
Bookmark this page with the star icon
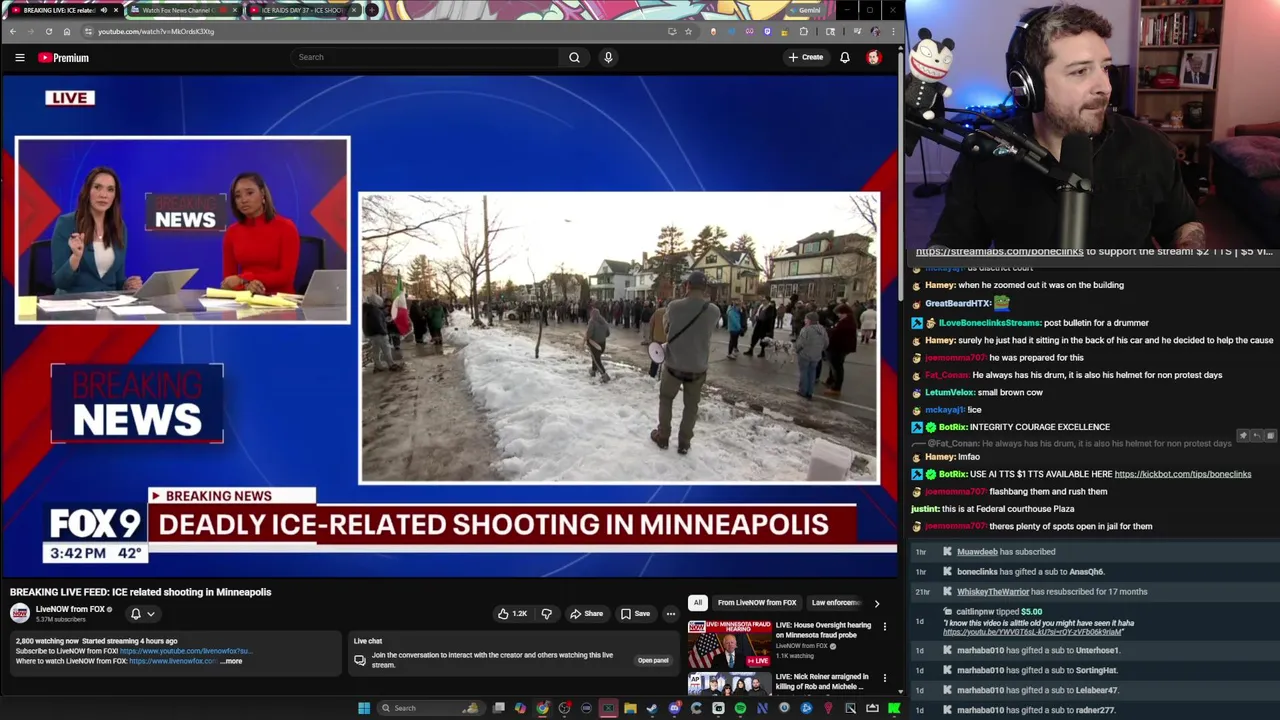point(688,31)
